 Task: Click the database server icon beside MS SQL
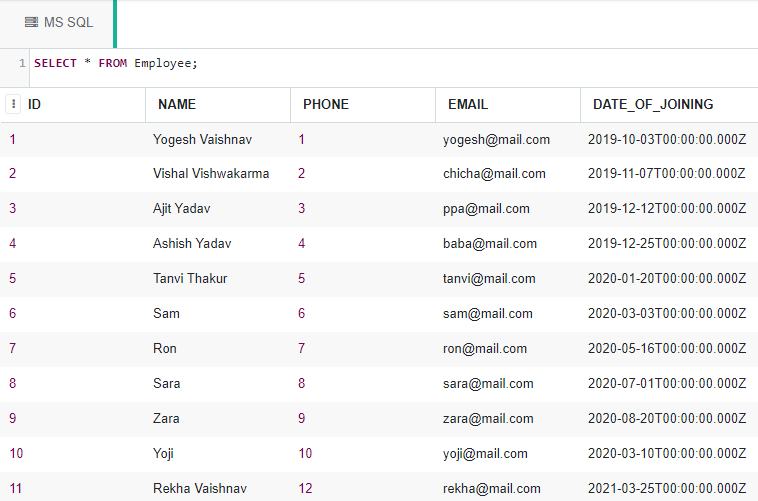(x=31, y=22)
